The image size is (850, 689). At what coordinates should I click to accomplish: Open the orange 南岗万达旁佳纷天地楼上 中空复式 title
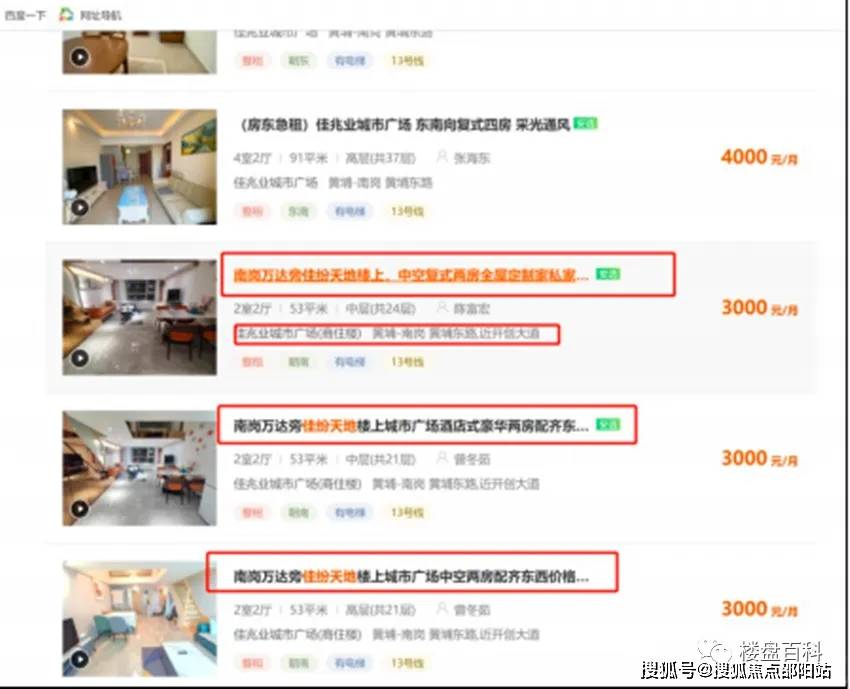click(411, 275)
